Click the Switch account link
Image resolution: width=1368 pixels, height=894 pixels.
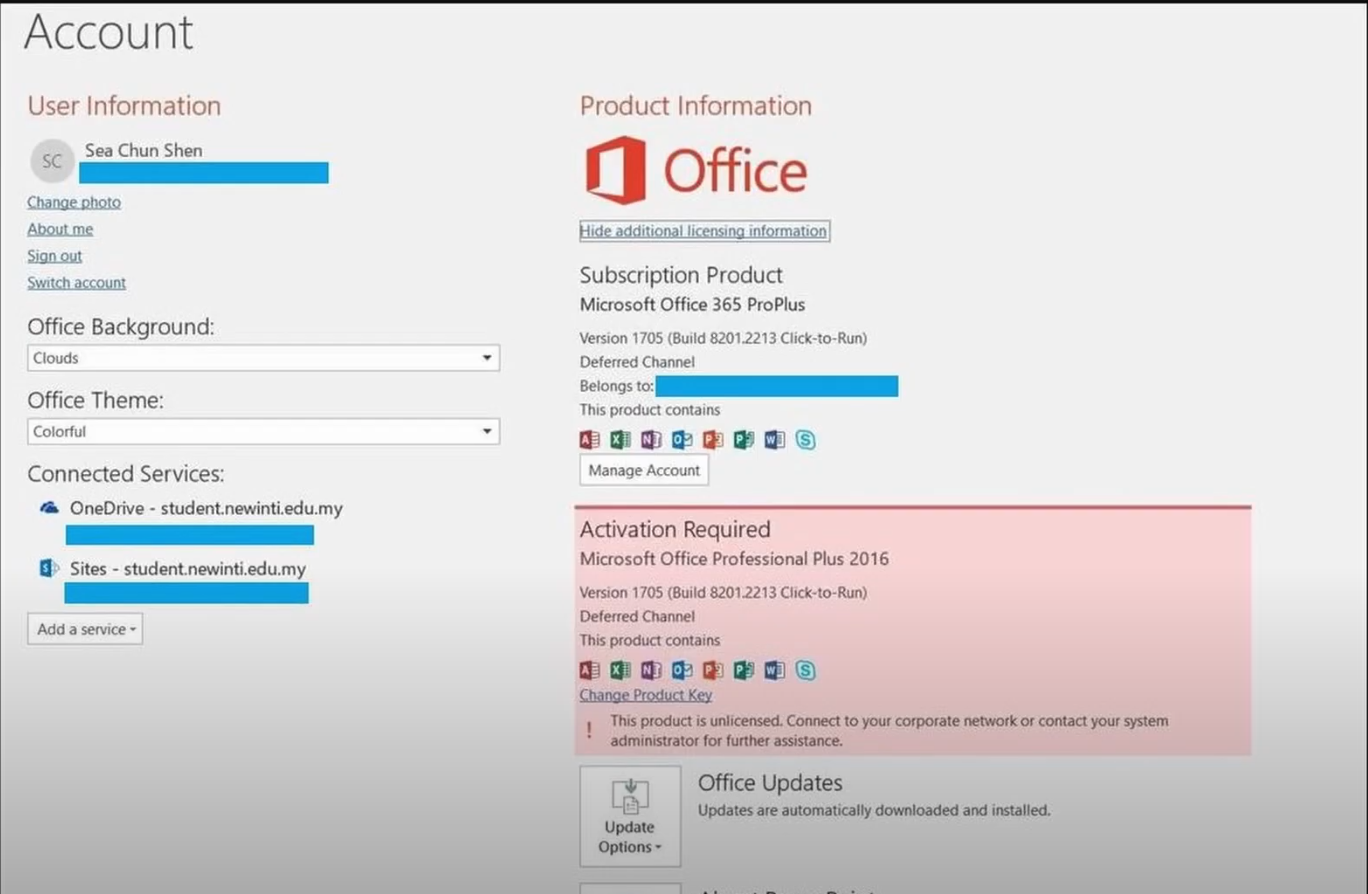[x=77, y=283]
